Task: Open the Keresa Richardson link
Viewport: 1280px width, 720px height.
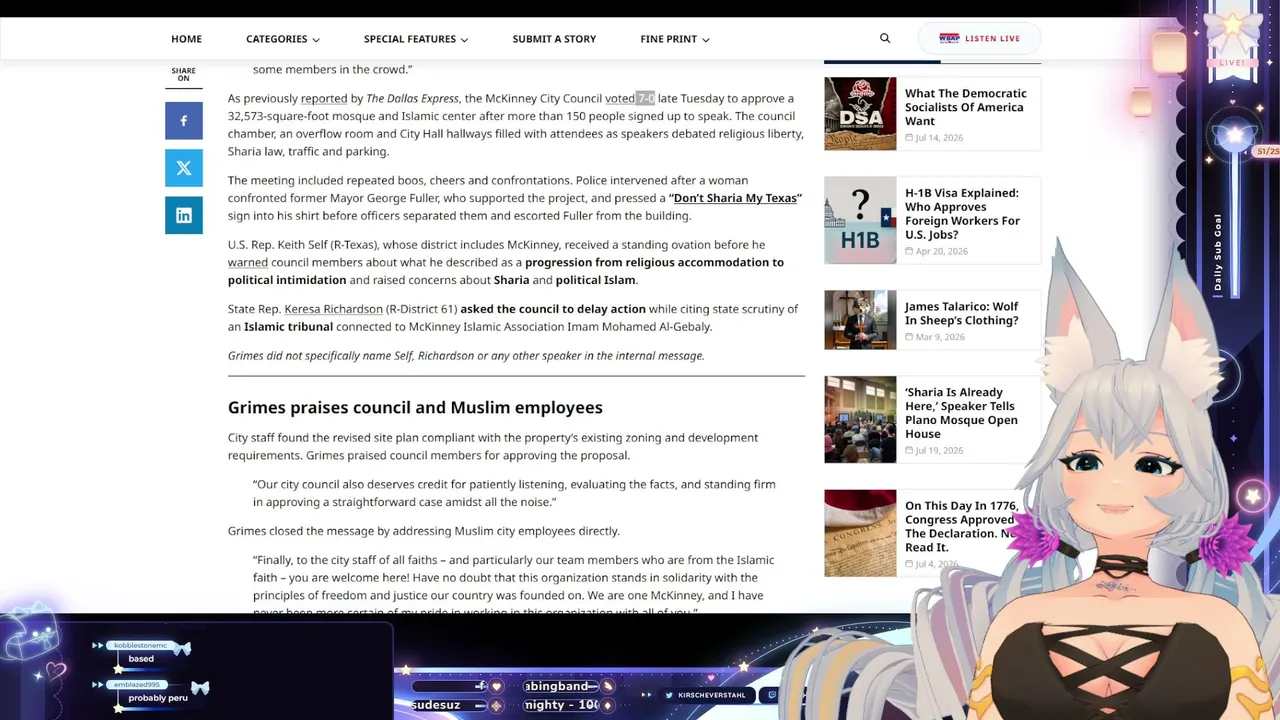Action: [333, 309]
